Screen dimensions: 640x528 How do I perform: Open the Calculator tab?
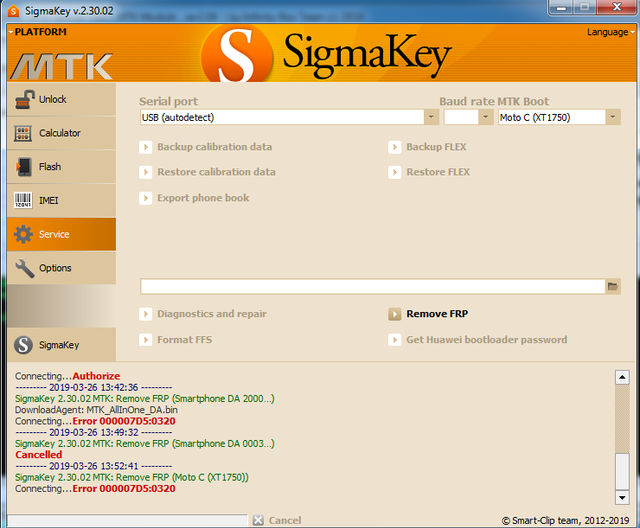61,133
